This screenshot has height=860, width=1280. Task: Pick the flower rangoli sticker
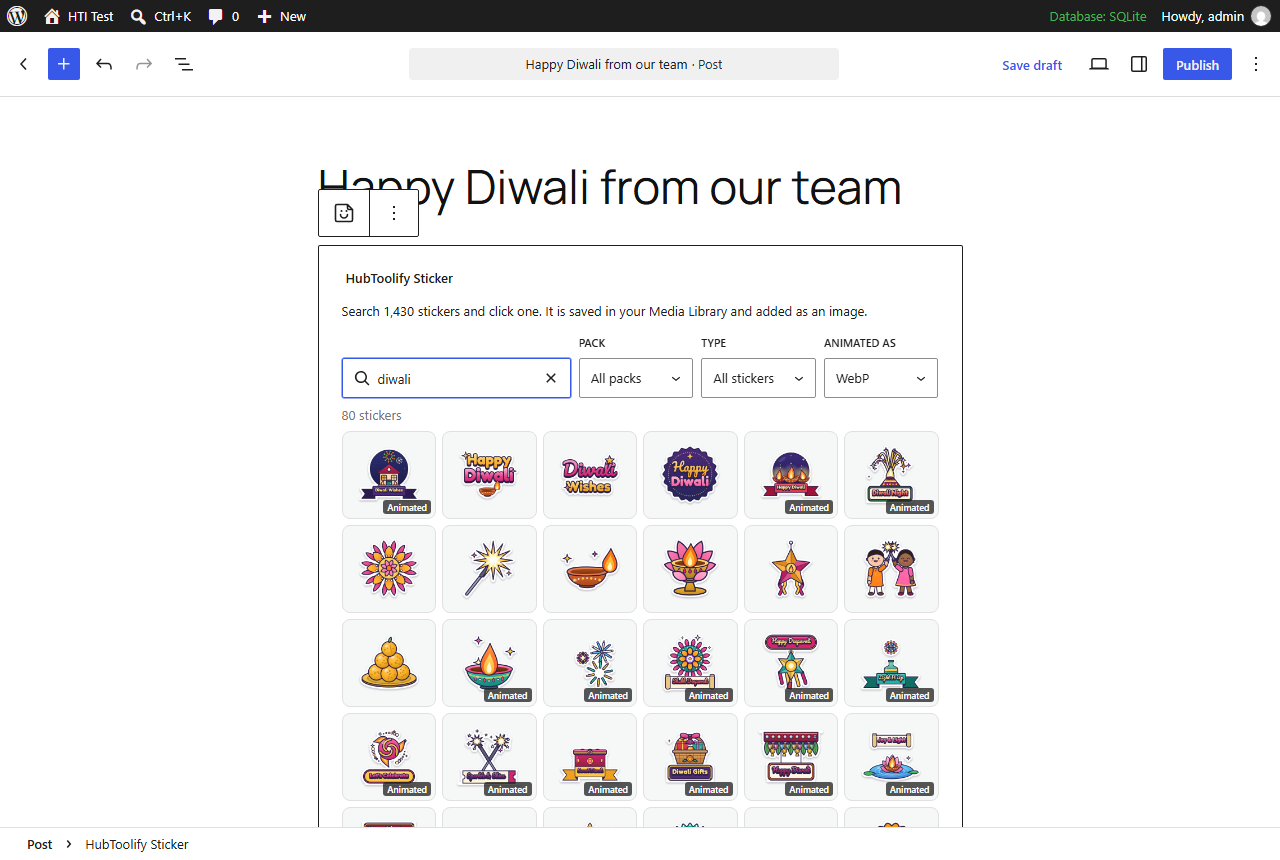click(x=389, y=569)
